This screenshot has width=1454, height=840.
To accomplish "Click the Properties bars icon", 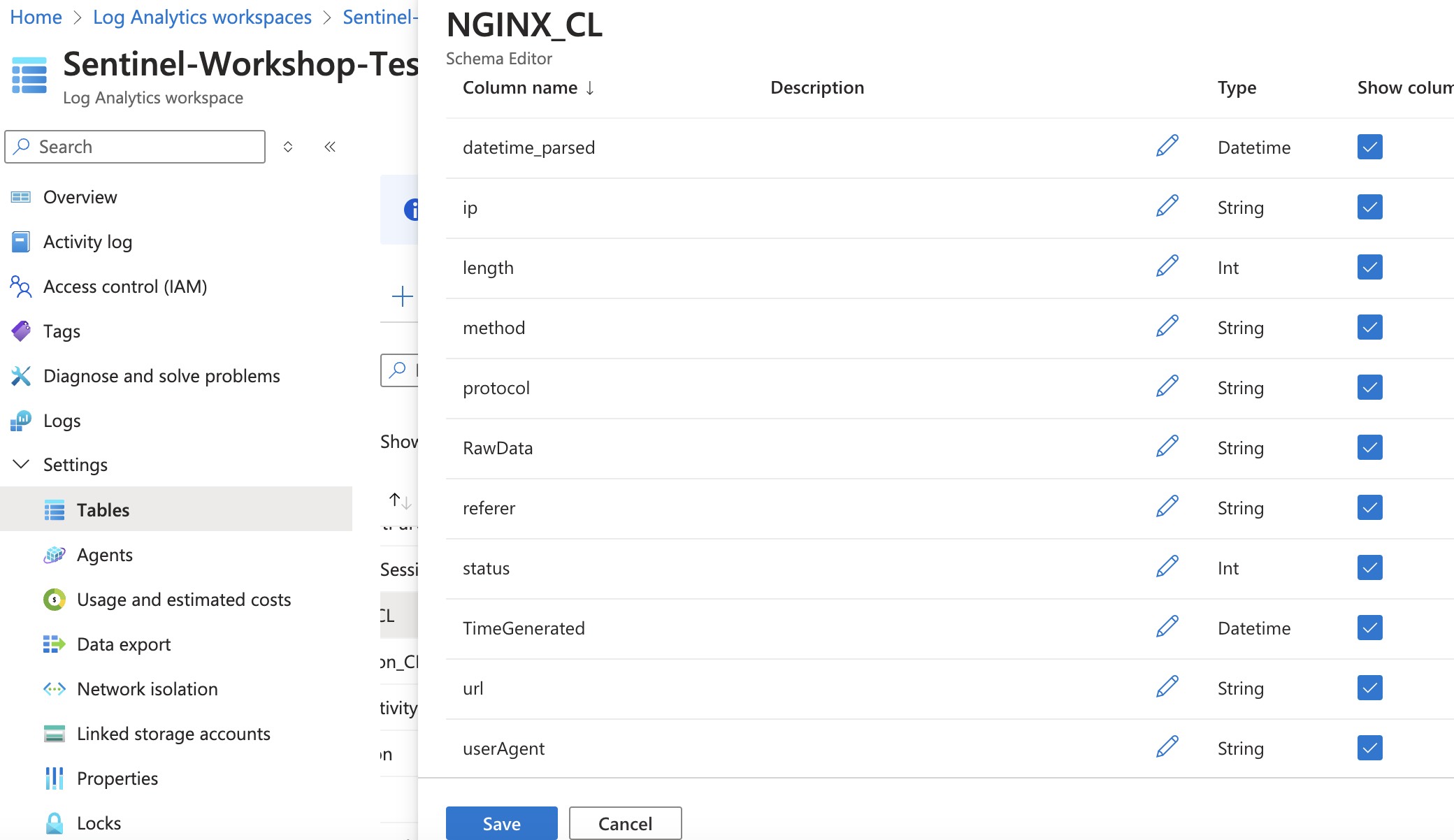I will click(55, 779).
